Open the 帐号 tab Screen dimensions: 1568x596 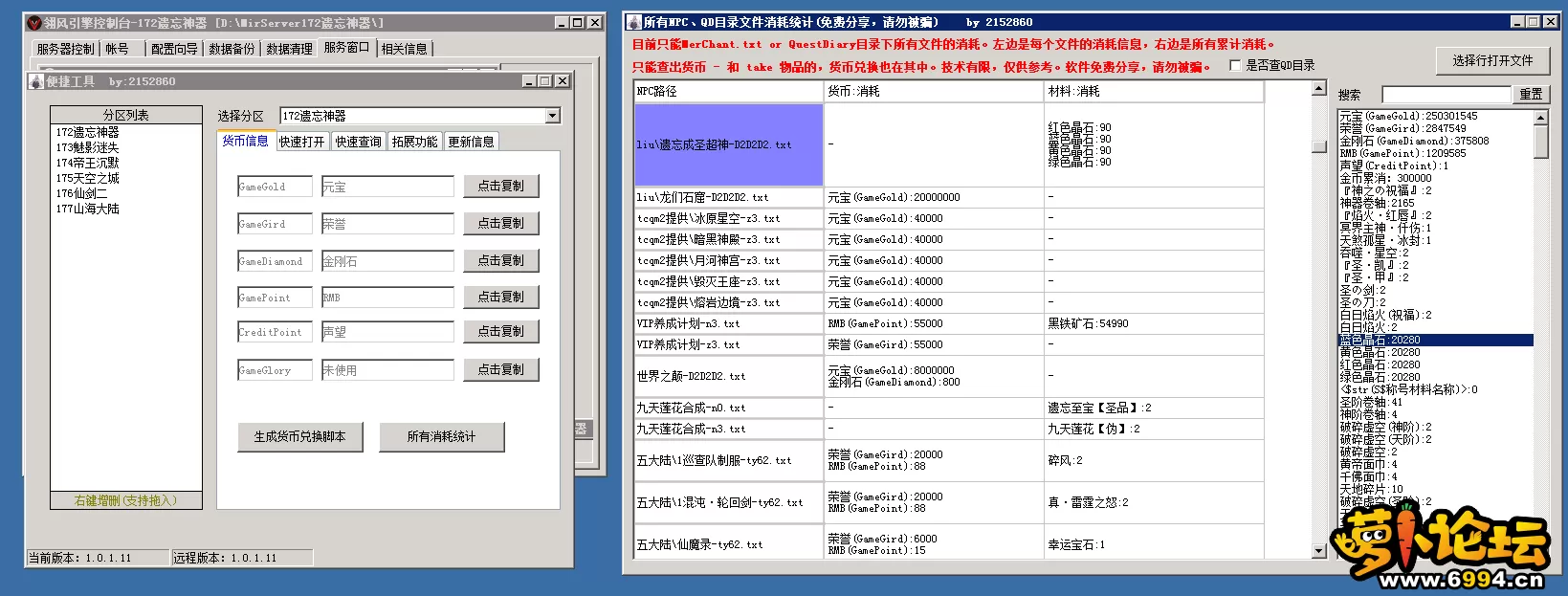coord(117,49)
